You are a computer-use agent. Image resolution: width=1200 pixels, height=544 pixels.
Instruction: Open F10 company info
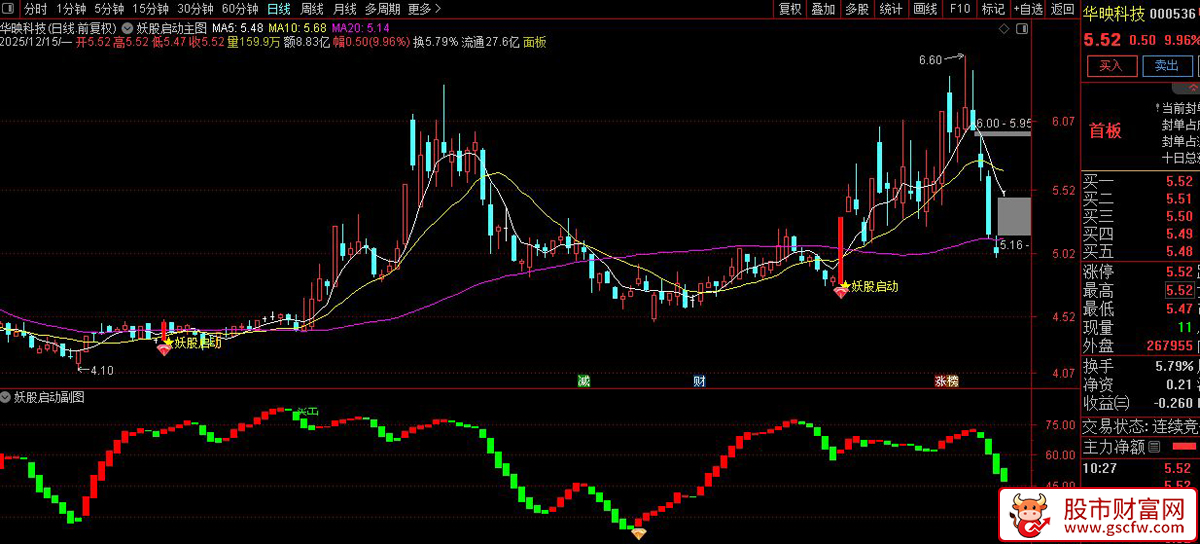click(959, 9)
